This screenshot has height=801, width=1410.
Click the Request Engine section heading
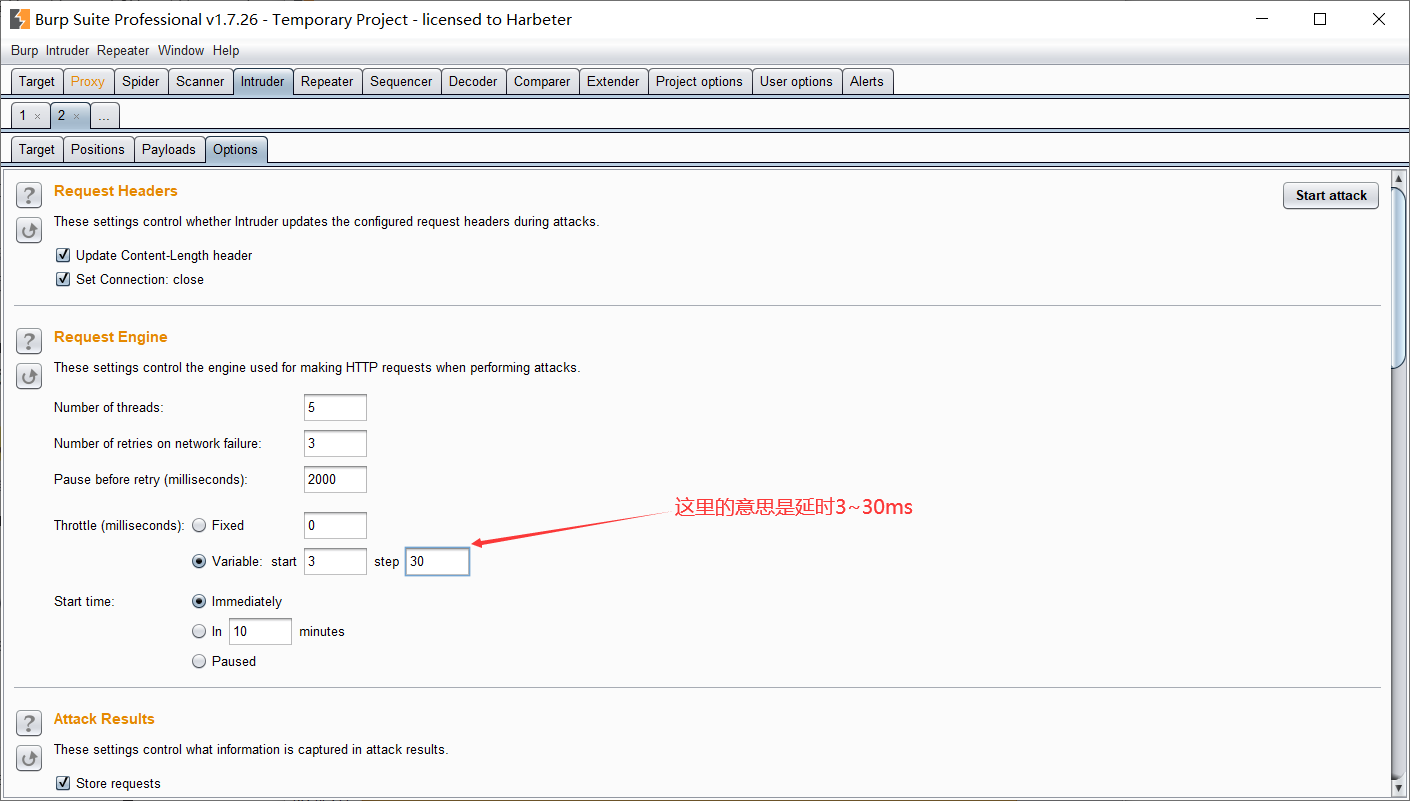[111, 337]
